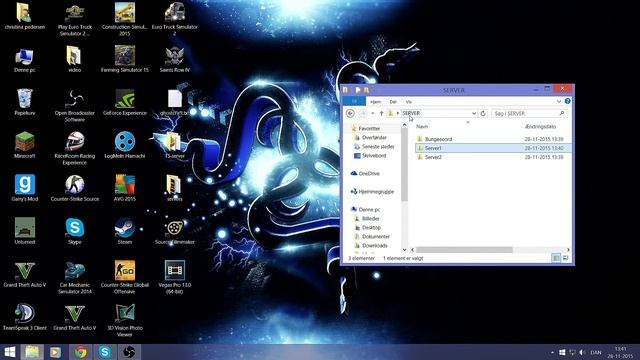Launch AVG 2015 antivirus icon
640x360 pixels.
[x=124, y=188]
